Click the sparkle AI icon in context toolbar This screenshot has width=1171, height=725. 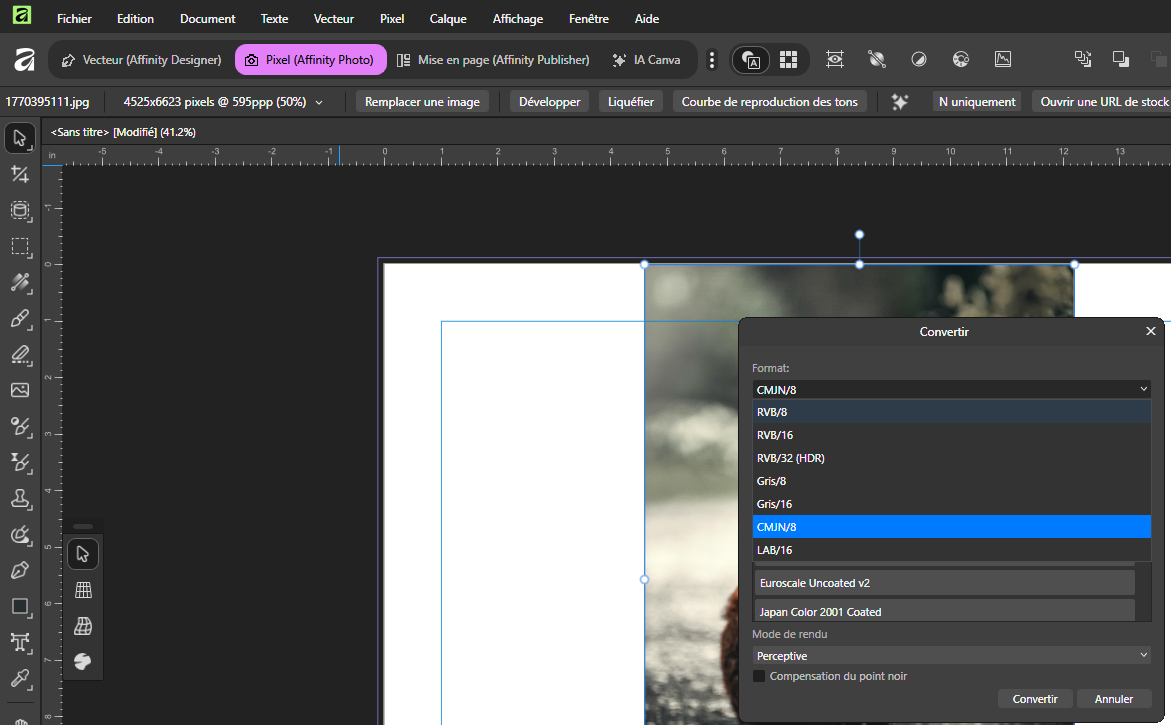[900, 102]
